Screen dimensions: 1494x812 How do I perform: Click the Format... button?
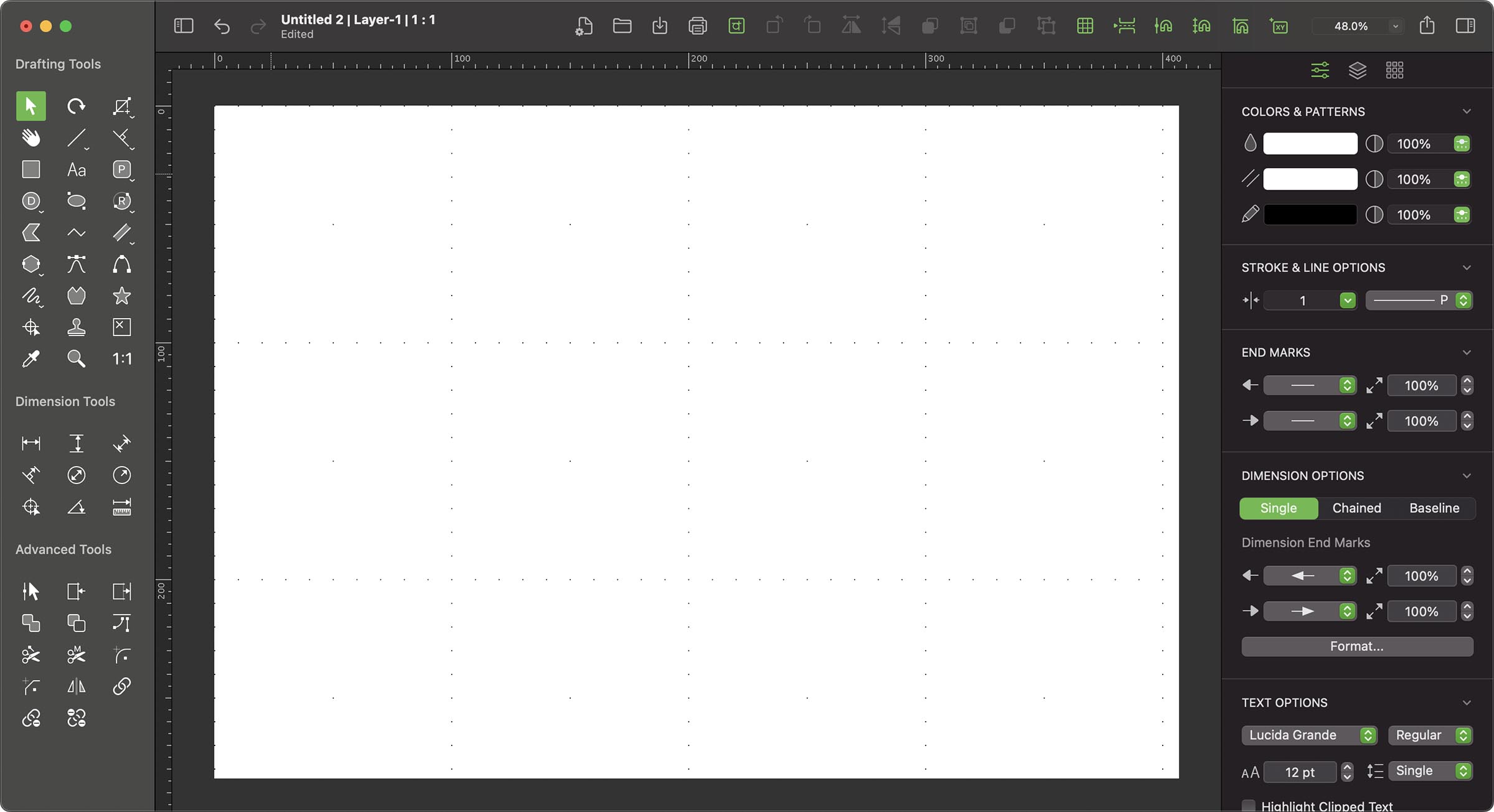(1356, 646)
